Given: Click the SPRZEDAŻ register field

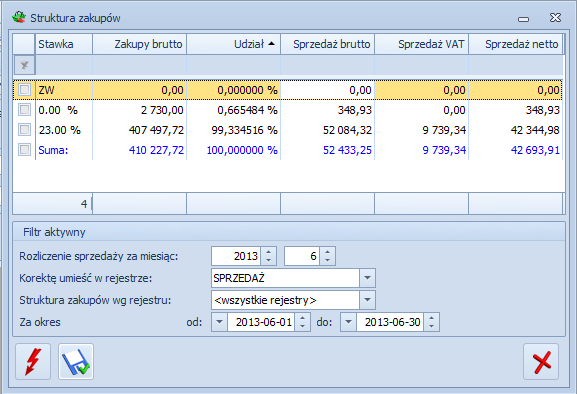Looking at the screenshot, I should (285, 278).
